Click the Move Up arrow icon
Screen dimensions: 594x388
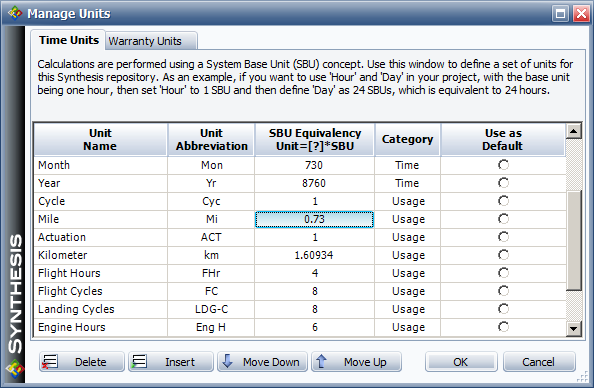pos(321,361)
